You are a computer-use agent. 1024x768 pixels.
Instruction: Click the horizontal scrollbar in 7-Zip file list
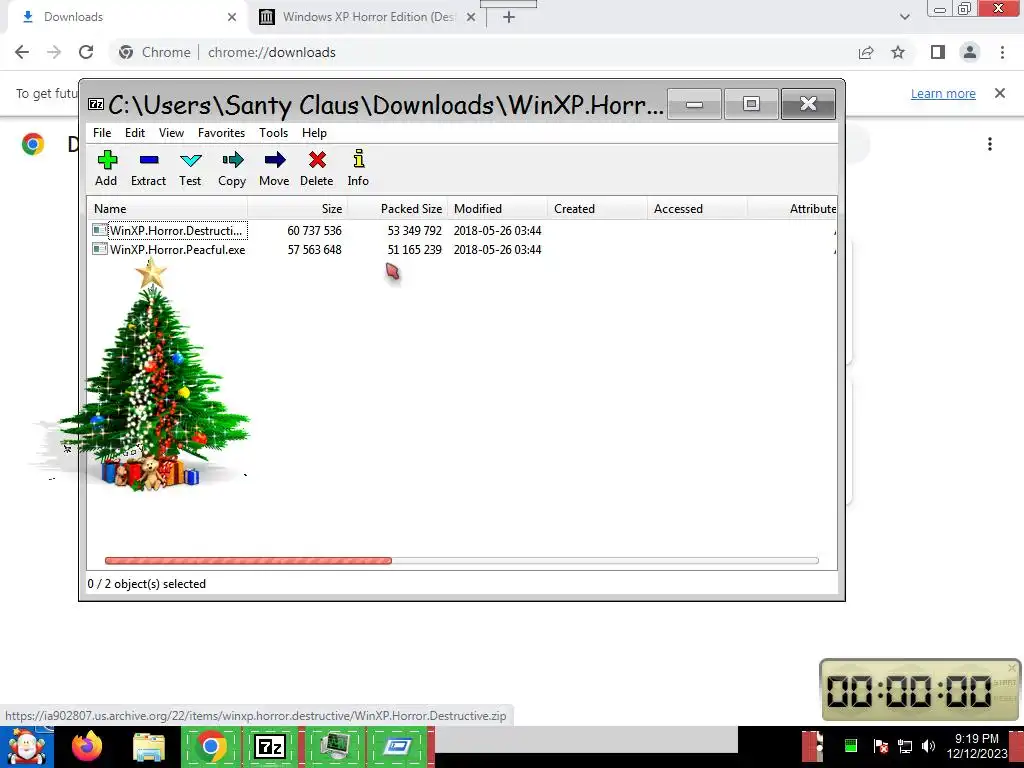pyautogui.click(x=461, y=560)
